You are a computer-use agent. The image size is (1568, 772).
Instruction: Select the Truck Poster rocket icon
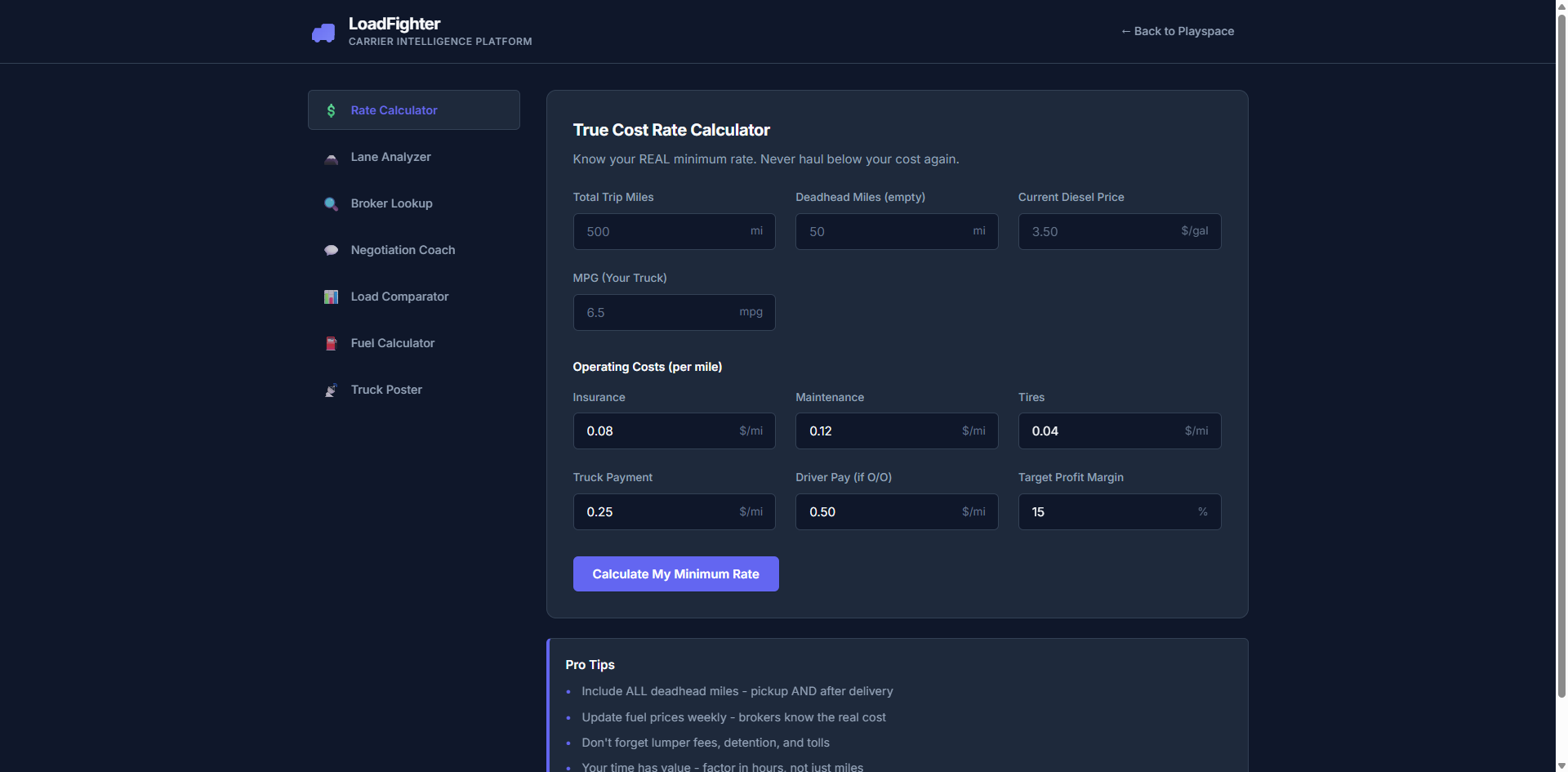coord(331,390)
